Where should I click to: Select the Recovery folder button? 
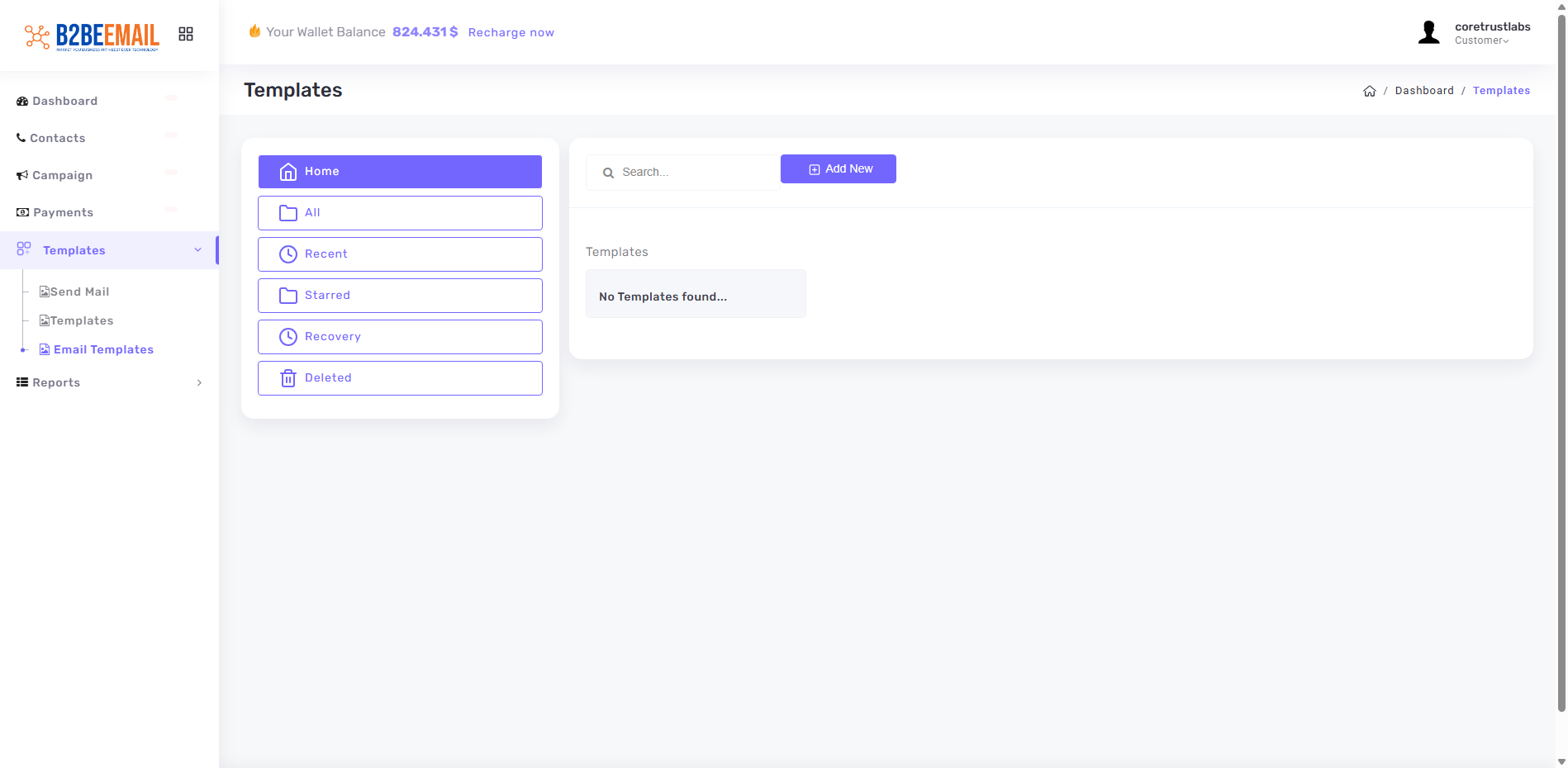[400, 337]
